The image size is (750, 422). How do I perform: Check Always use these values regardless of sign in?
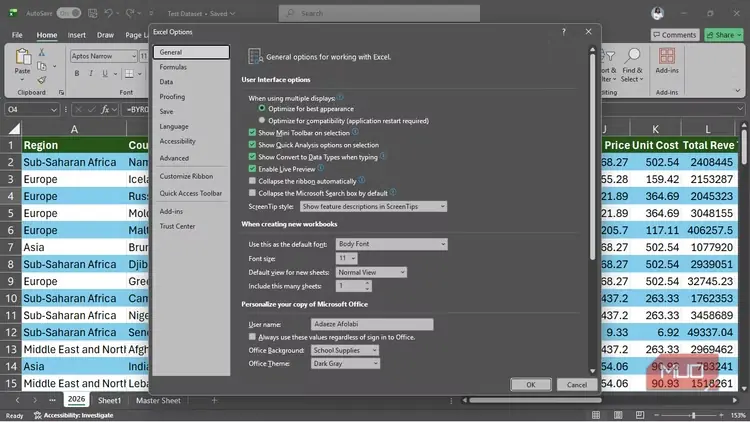click(x=252, y=337)
